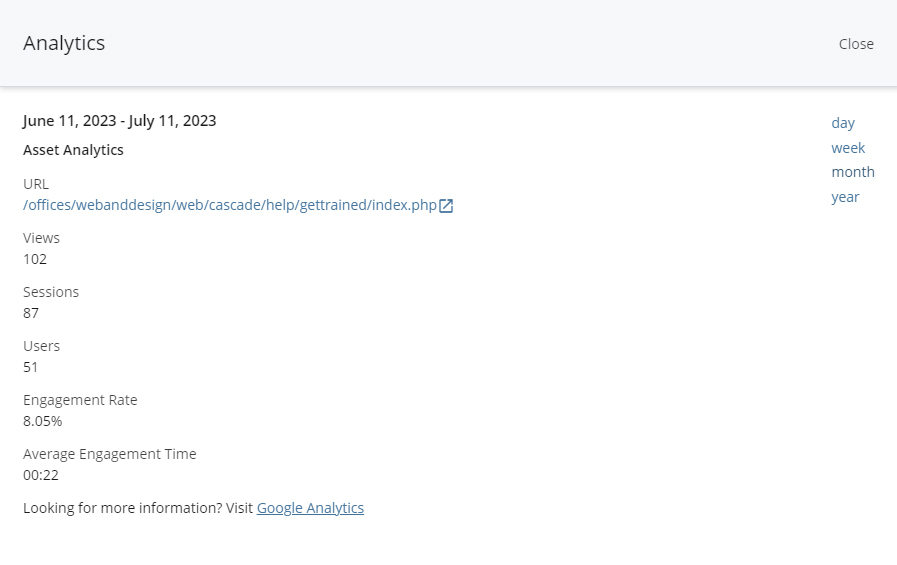
Task: Click the Analytics panel title
Action: click(x=64, y=43)
